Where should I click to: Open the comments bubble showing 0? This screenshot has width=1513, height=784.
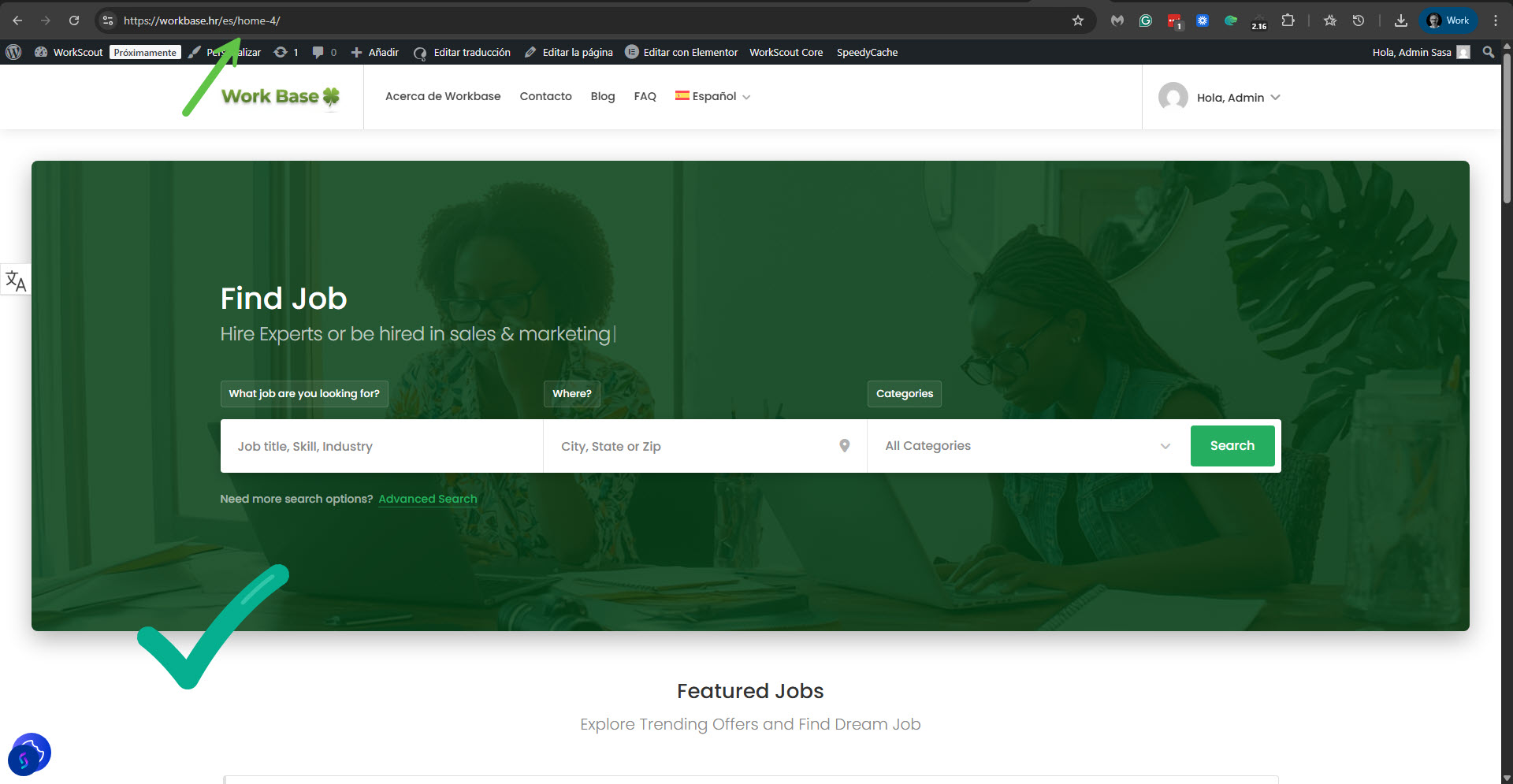324,52
